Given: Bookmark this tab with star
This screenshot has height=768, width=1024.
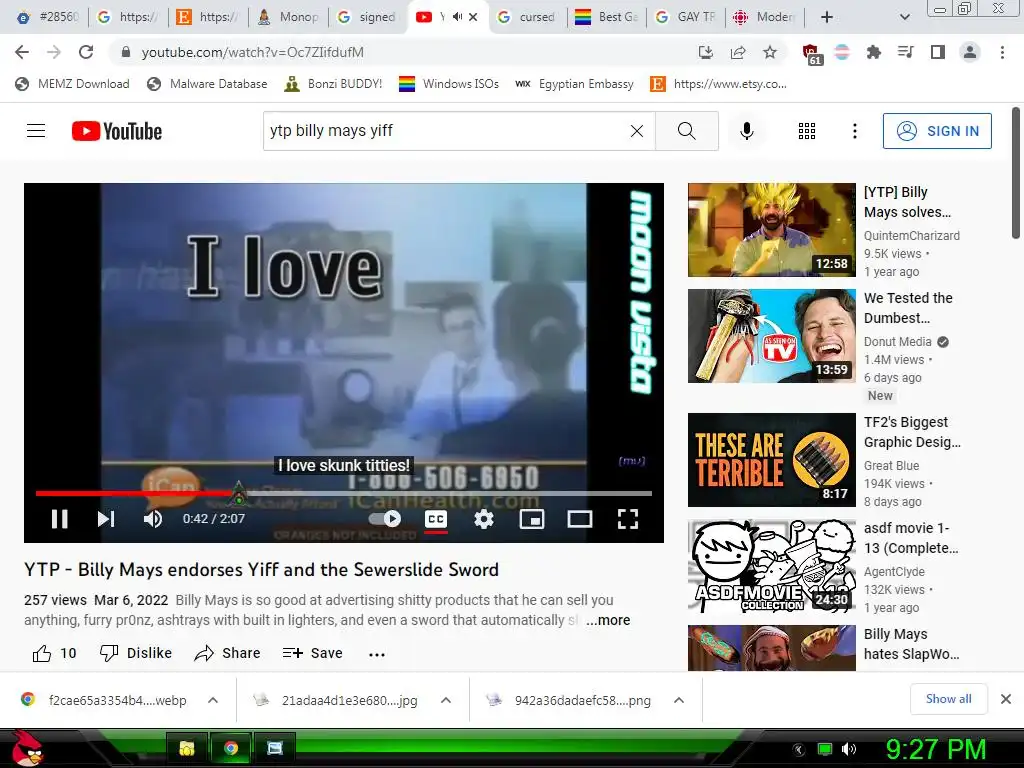Looking at the screenshot, I should (x=770, y=52).
